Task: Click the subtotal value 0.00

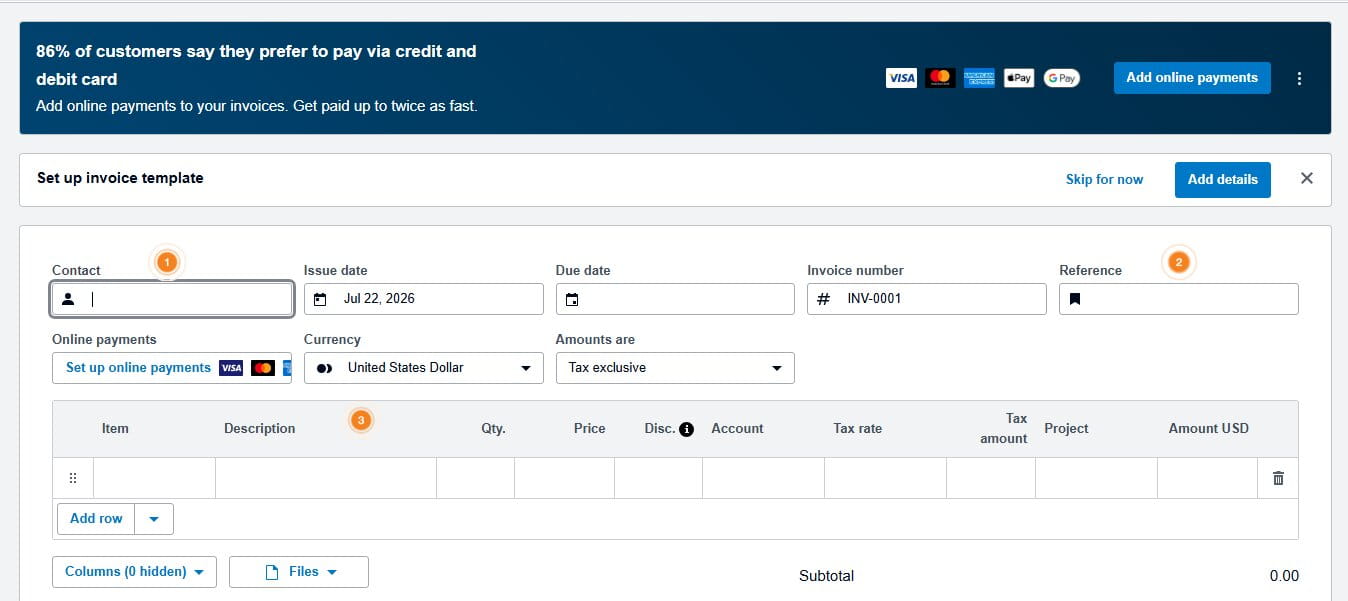Action: (1284, 576)
